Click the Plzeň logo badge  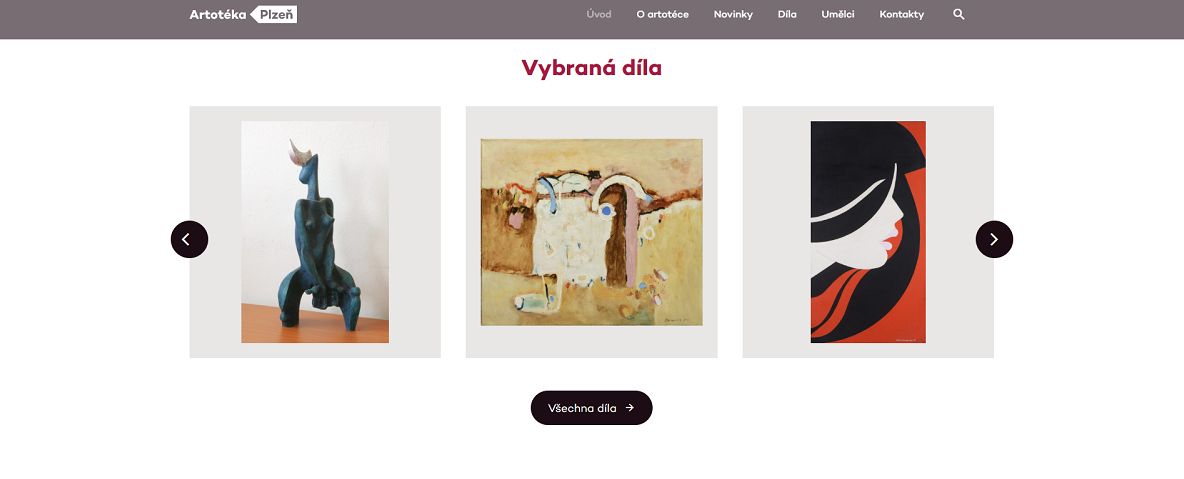(273, 14)
